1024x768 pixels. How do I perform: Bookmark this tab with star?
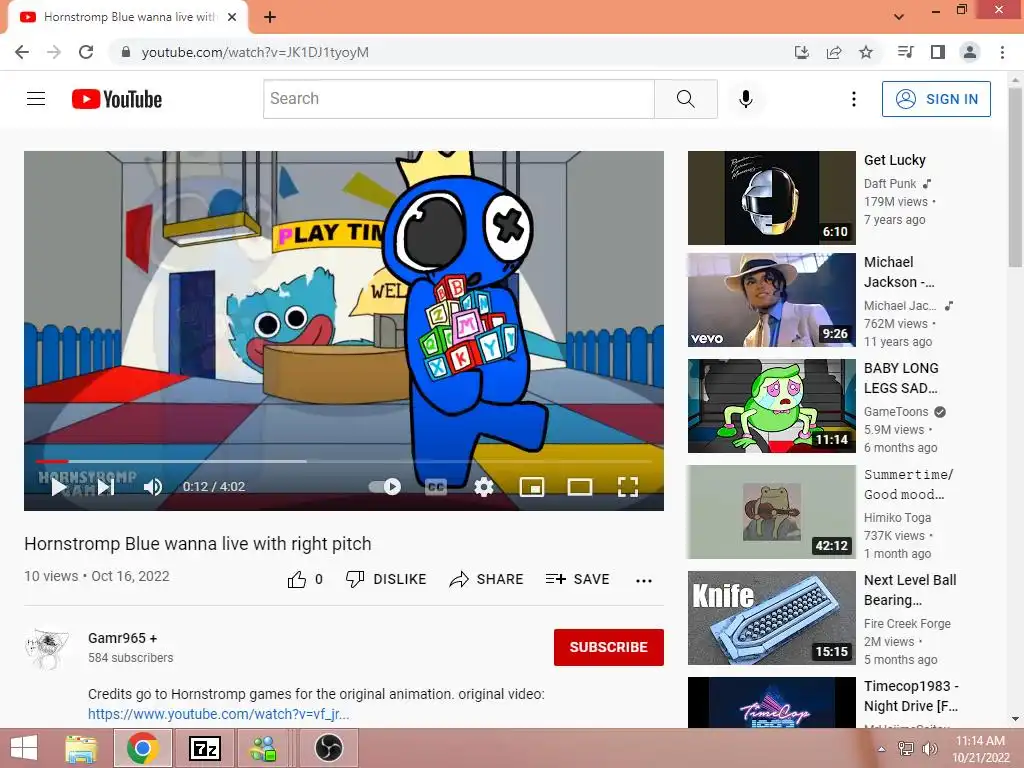[x=866, y=52]
